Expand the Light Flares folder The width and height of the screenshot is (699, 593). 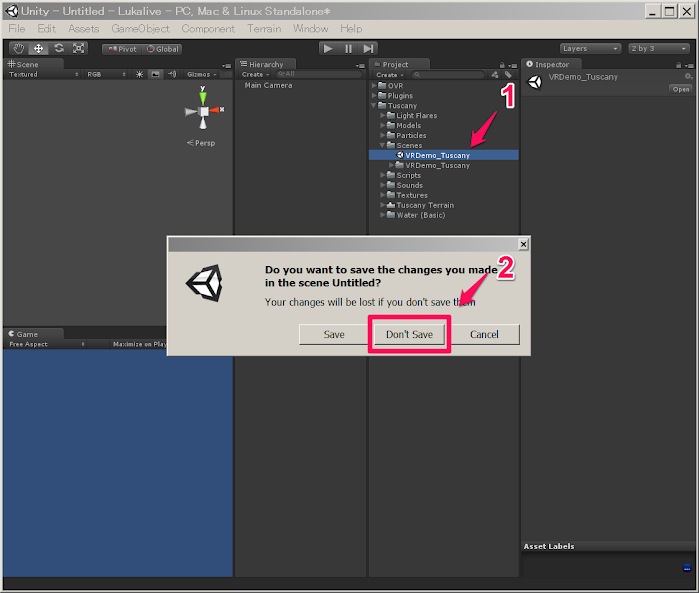382,115
